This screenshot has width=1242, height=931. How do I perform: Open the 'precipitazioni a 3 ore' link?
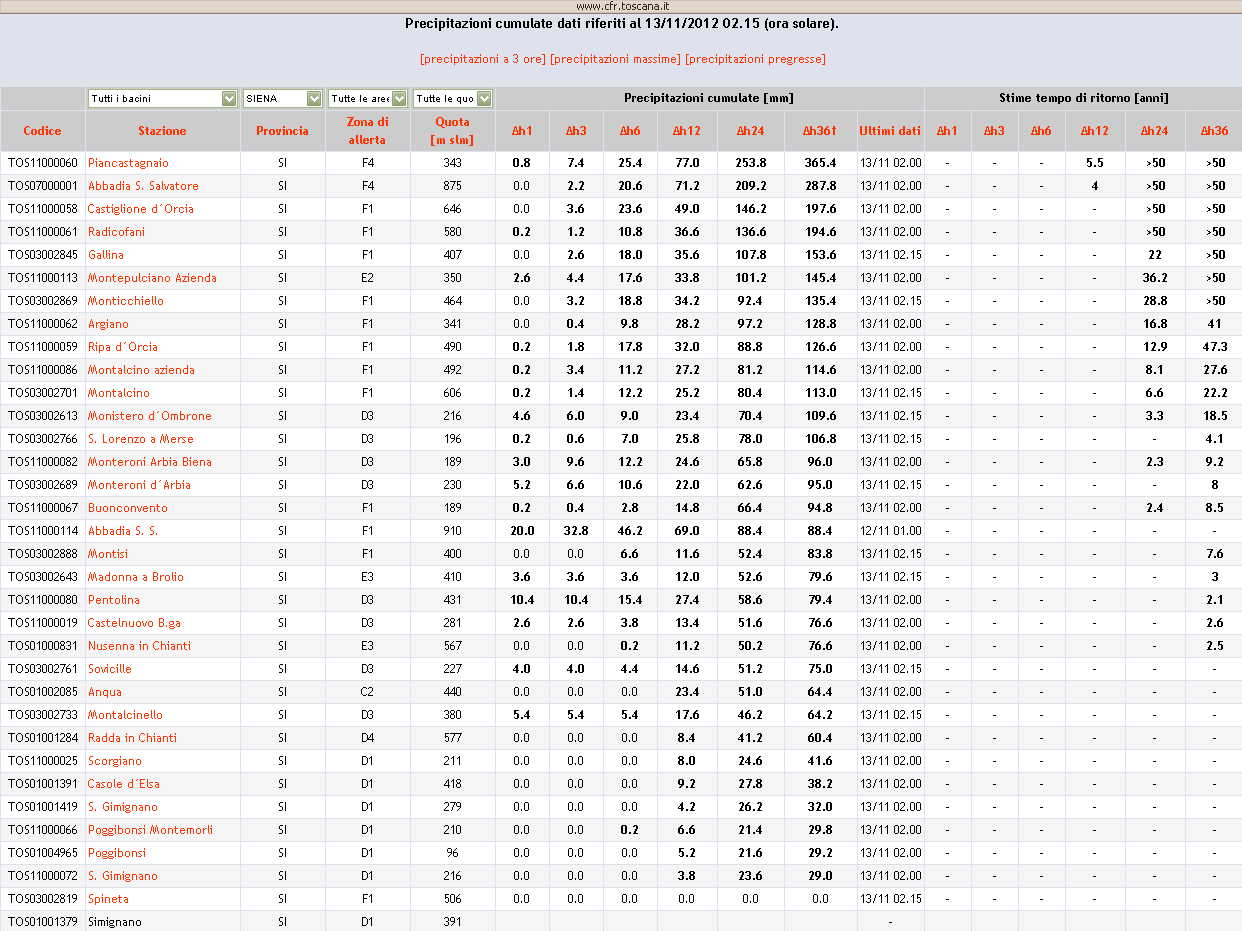[x=483, y=59]
